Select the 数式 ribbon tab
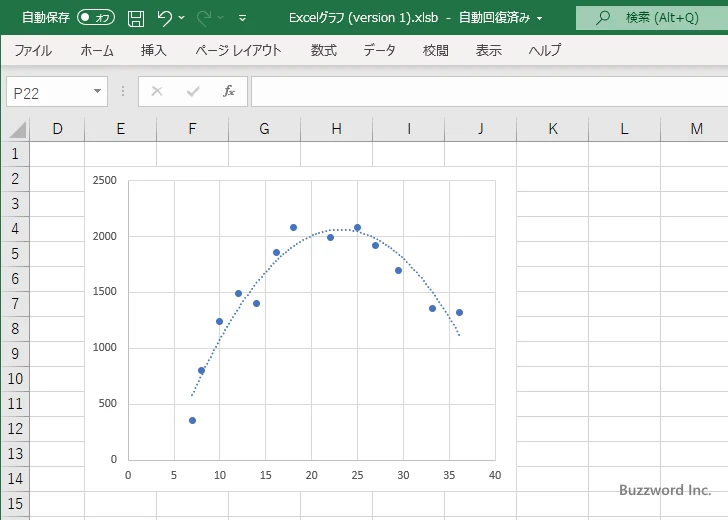The width and height of the screenshot is (728, 520). [x=323, y=50]
